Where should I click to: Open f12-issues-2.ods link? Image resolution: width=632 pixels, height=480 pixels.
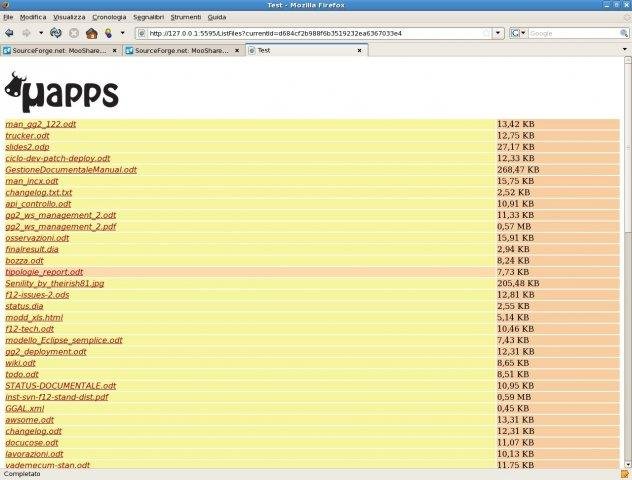point(37,295)
